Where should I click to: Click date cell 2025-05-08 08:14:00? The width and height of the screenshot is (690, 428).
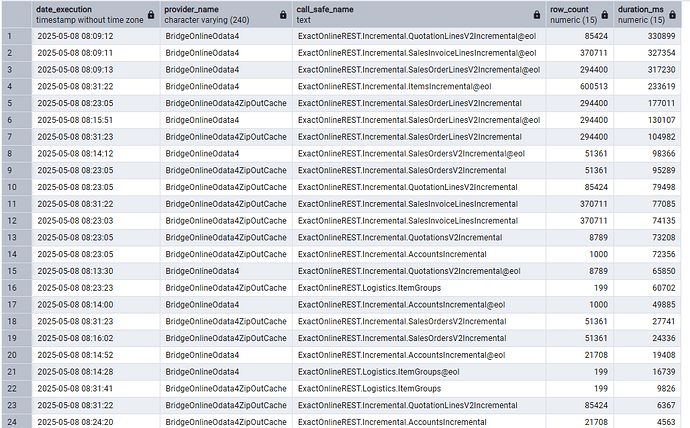95,304
